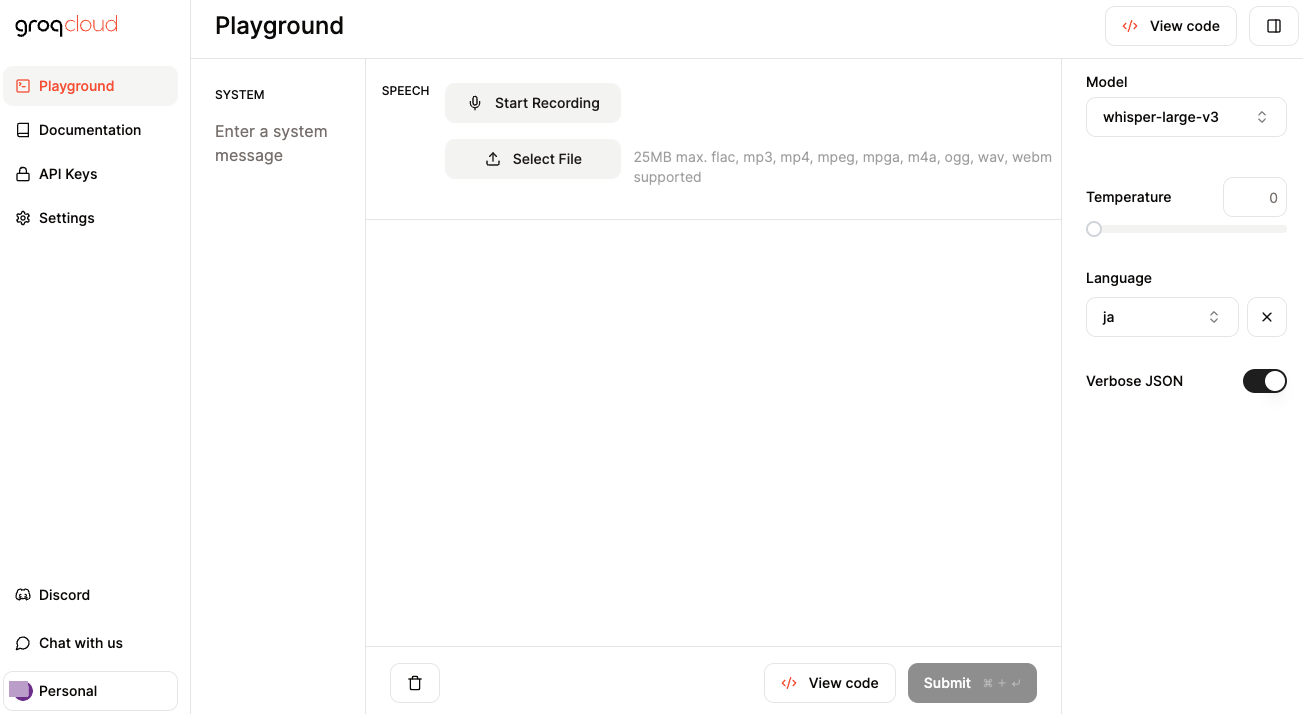The image size is (1303, 714).
Task: Click the upload icon on Select File
Action: click(x=493, y=159)
